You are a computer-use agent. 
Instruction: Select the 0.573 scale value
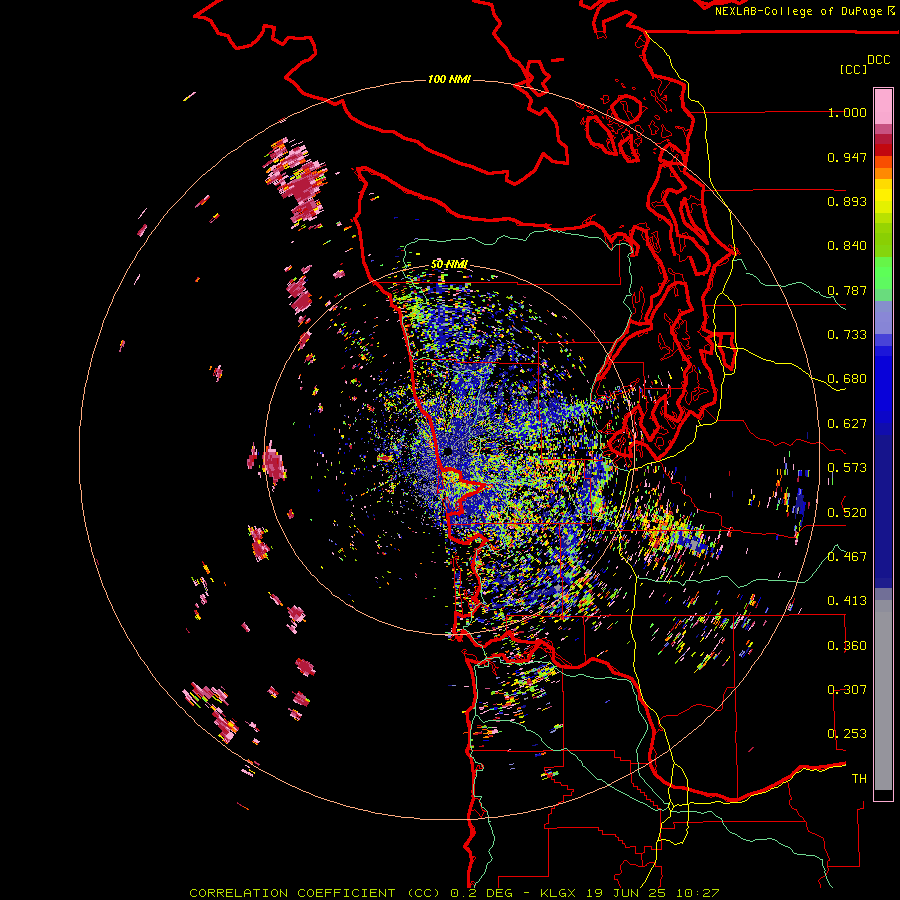point(847,468)
